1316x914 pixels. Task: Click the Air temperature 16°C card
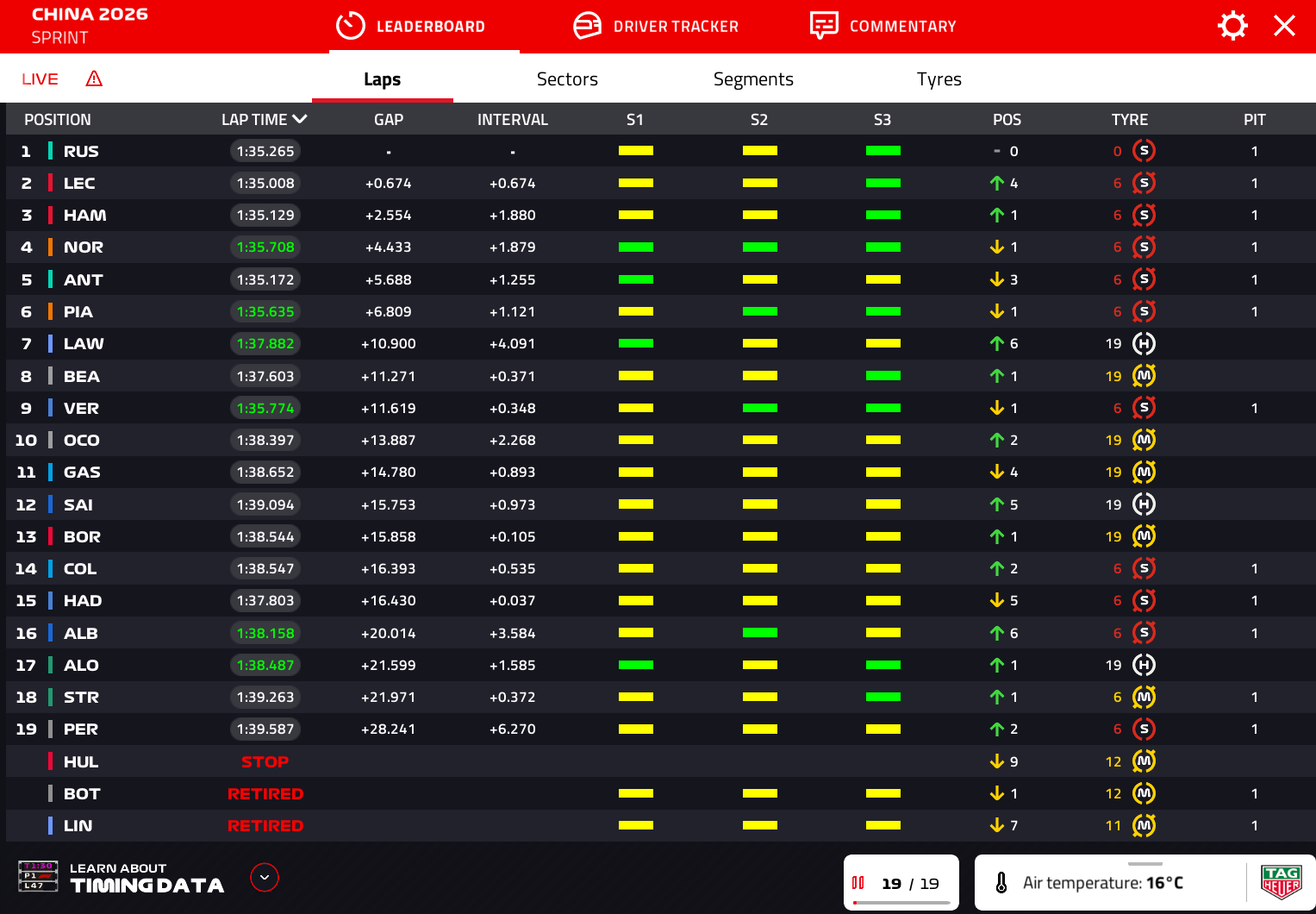(x=1144, y=883)
